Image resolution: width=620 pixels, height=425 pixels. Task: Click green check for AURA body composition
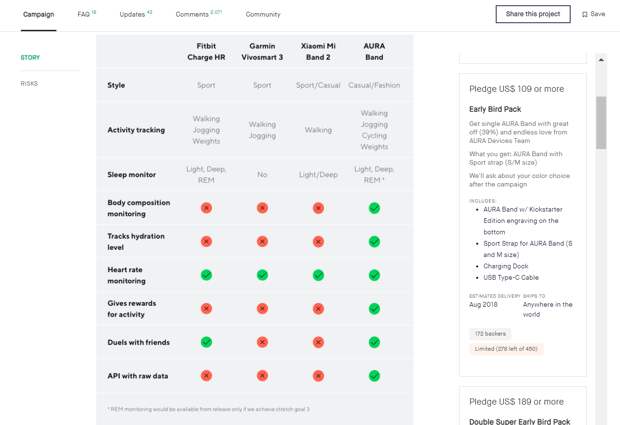[x=374, y=208]
